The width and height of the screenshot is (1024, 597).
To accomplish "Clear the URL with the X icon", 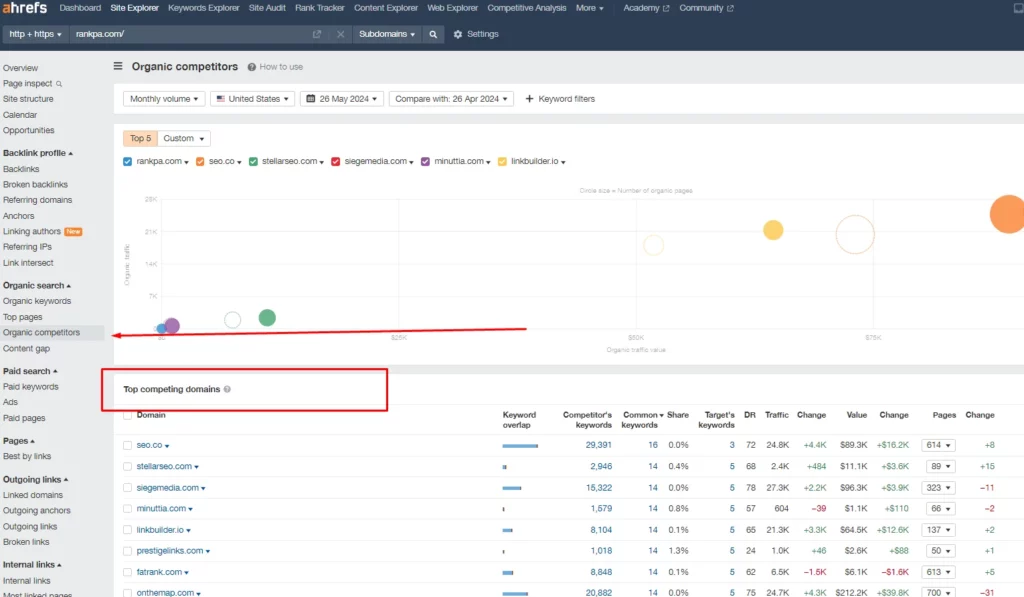I will click(340, 34).
